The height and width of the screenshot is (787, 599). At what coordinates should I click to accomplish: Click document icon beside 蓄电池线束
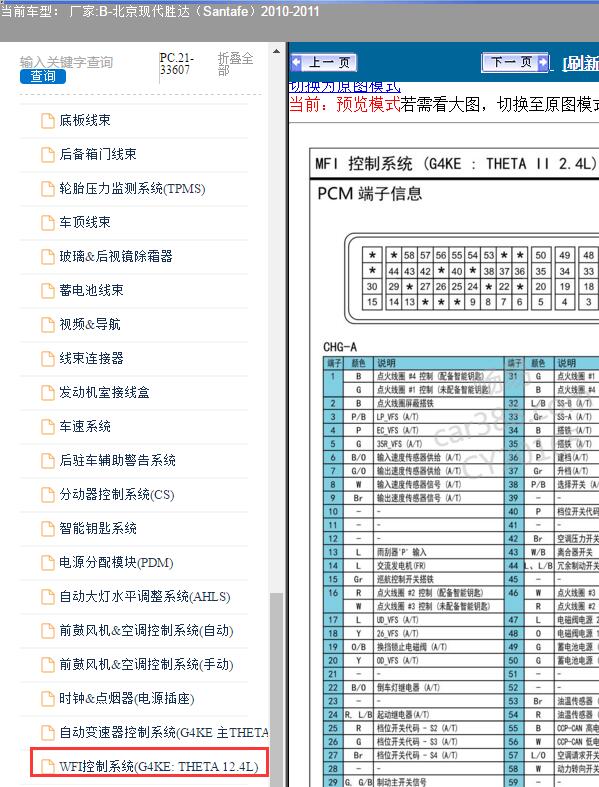[48, 291]
